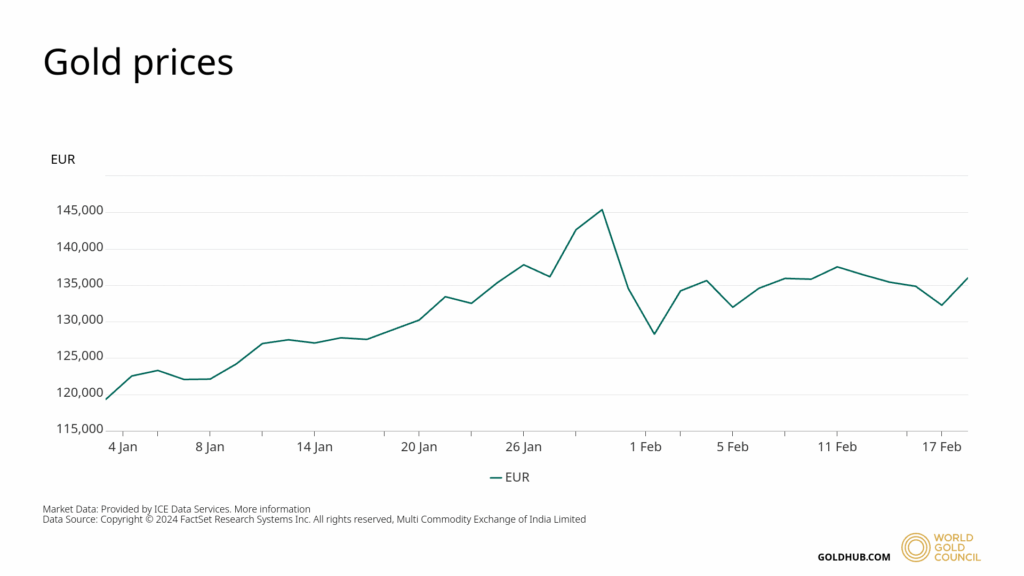1024x576 pixels.
Task: Select the 26 Jan x-axis label
Action: pos(524,447)
